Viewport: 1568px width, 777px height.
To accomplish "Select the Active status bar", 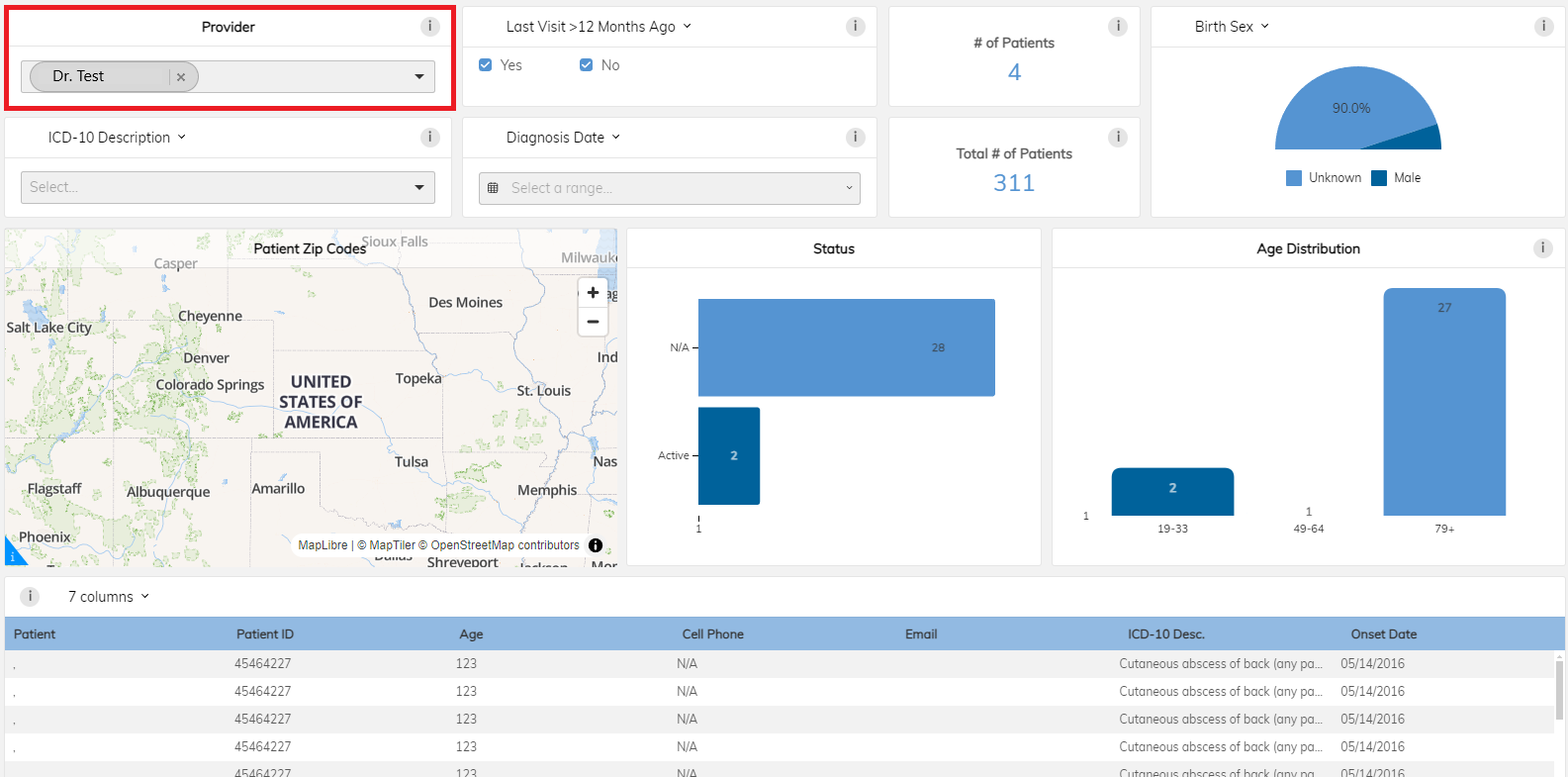I will (729, 456).
